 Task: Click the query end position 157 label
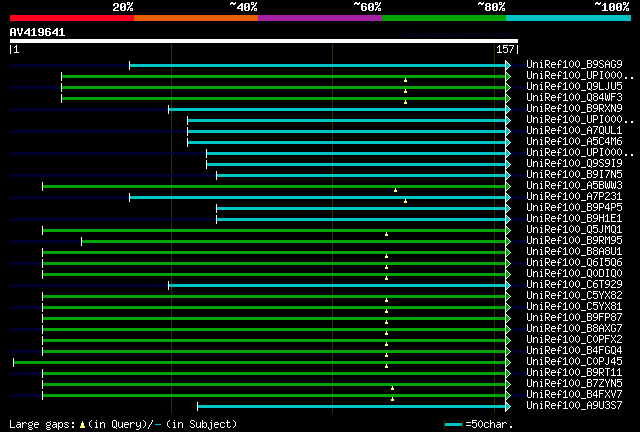[x=505, y=49]
